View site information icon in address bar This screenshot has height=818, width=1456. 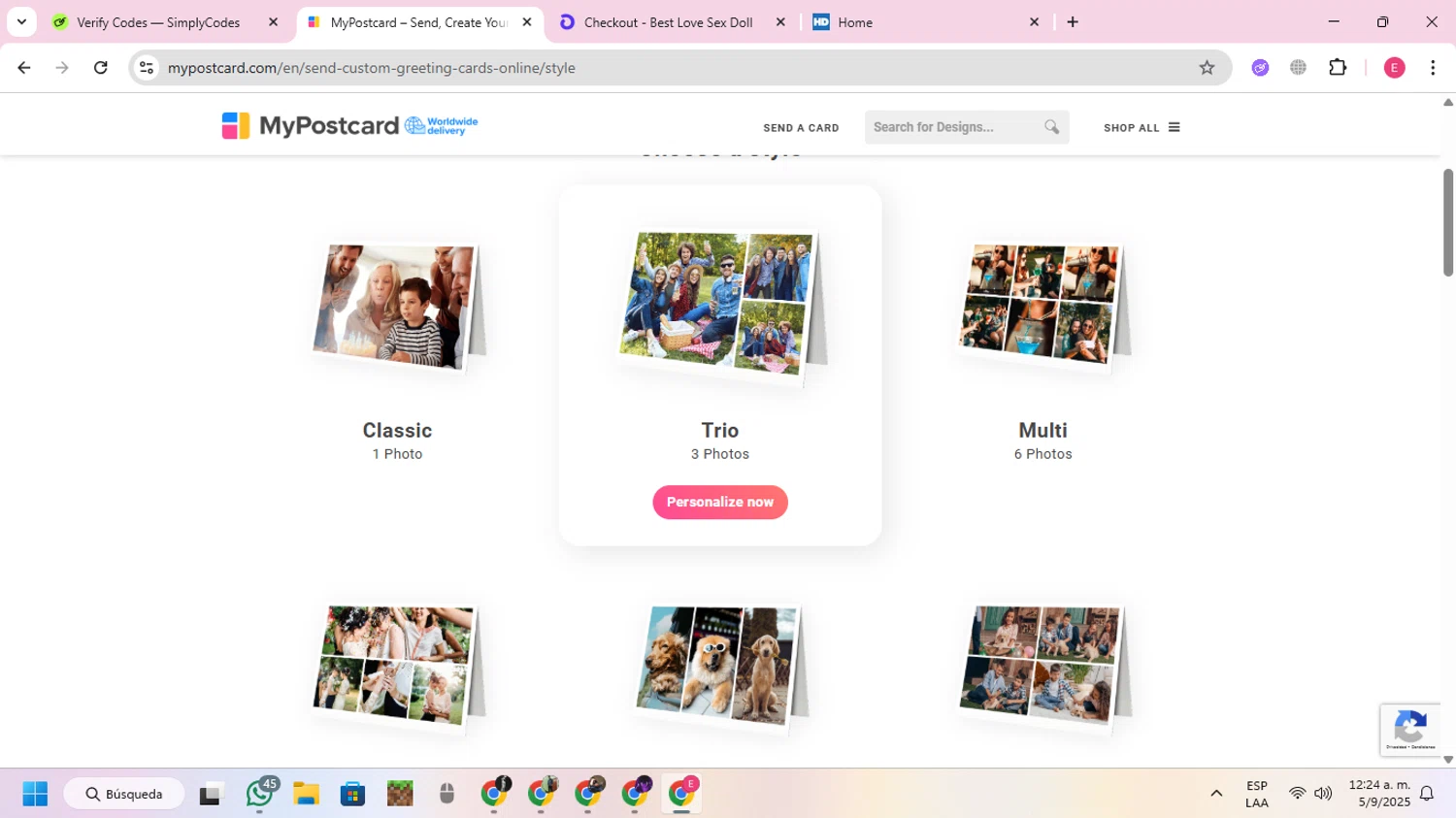point(147,68)
